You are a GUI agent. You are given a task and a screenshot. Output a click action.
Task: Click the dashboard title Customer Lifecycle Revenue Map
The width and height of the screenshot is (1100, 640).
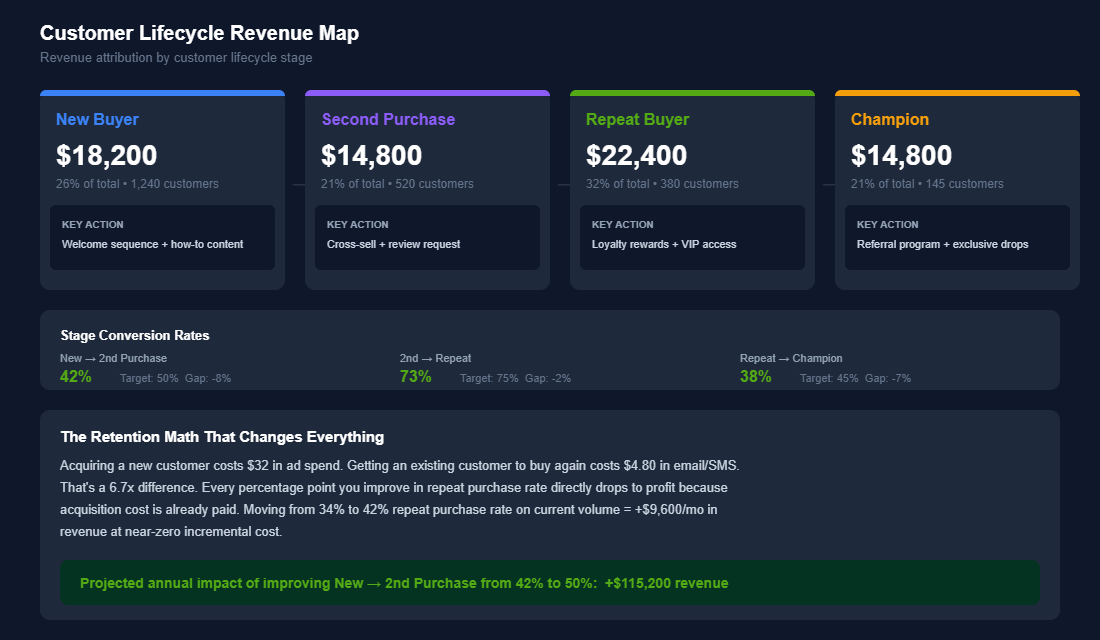199,33
